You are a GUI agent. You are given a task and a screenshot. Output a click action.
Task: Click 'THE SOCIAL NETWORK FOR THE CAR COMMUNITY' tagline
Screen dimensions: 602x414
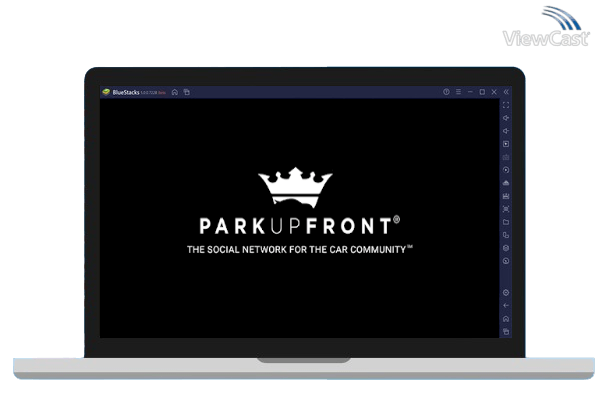point(300,250)
